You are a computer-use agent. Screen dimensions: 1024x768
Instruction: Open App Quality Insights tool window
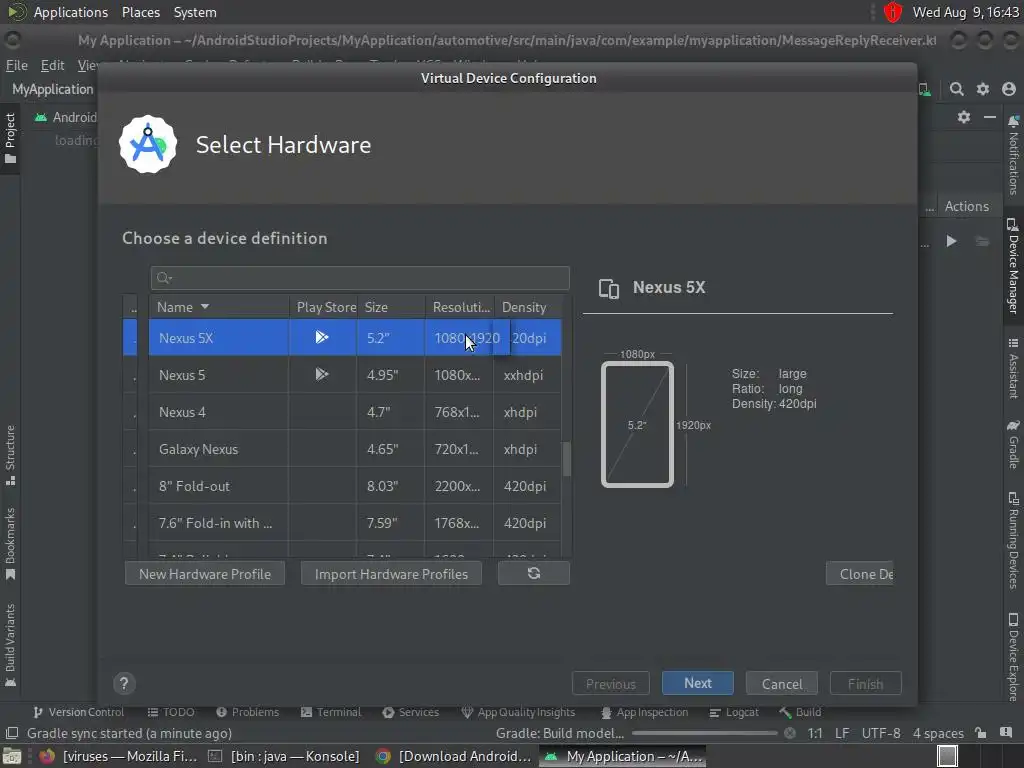pyautogui.click(x=518, y=712)
